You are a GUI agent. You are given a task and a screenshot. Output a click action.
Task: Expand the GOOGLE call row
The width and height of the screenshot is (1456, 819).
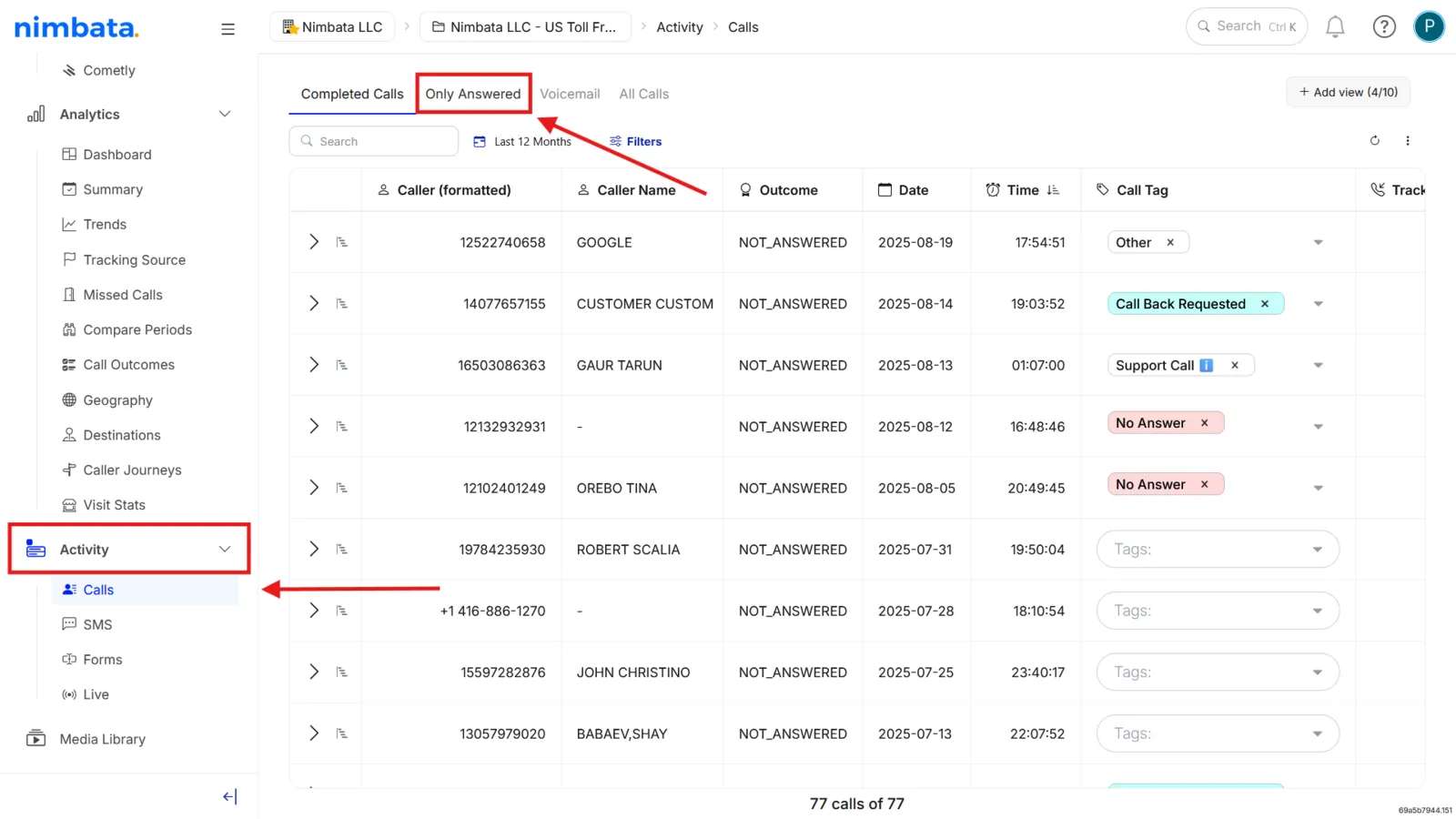pyautogui.click(x=314, y=242)
